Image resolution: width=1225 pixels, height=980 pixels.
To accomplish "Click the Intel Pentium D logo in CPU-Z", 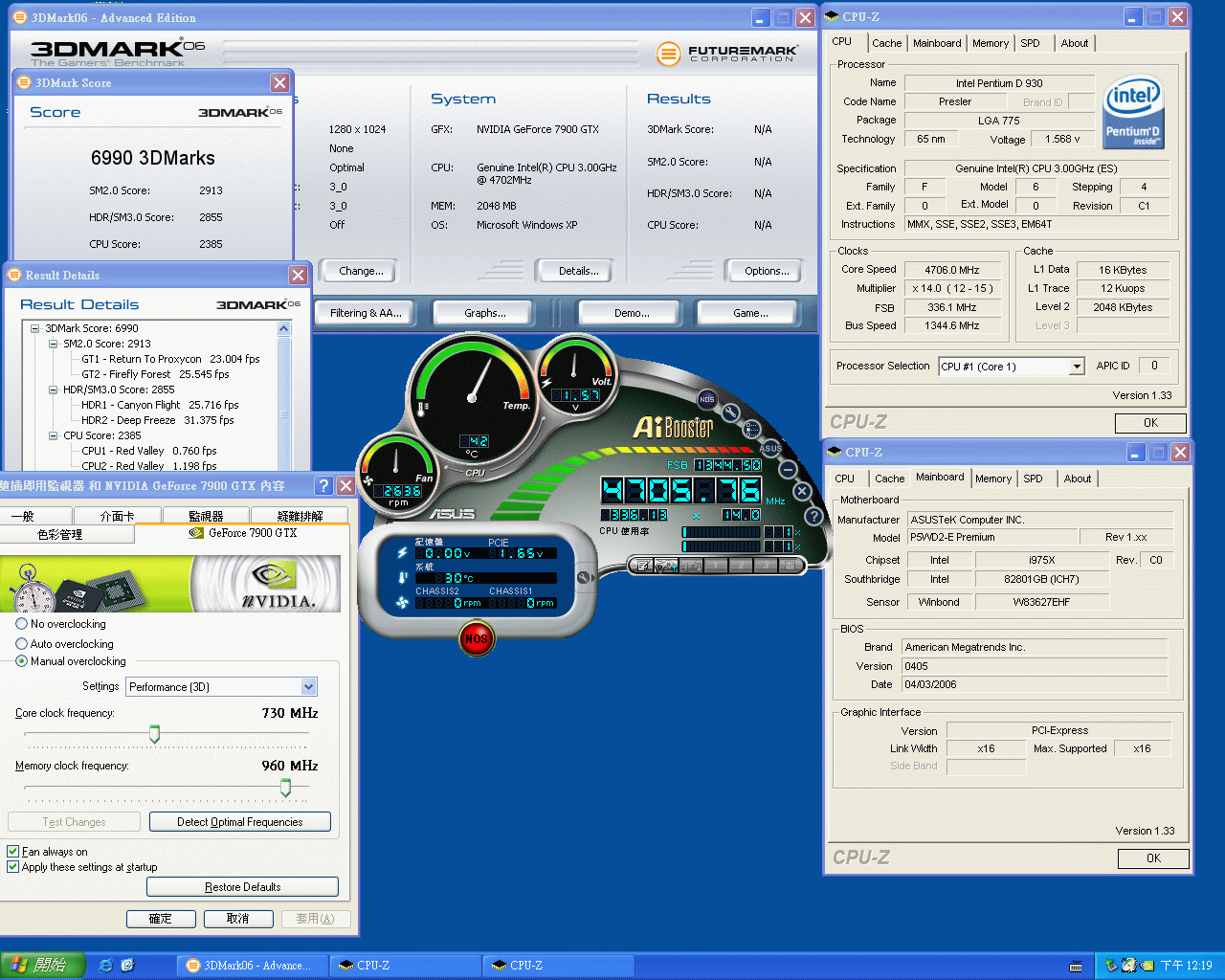I will (1133, 113).
